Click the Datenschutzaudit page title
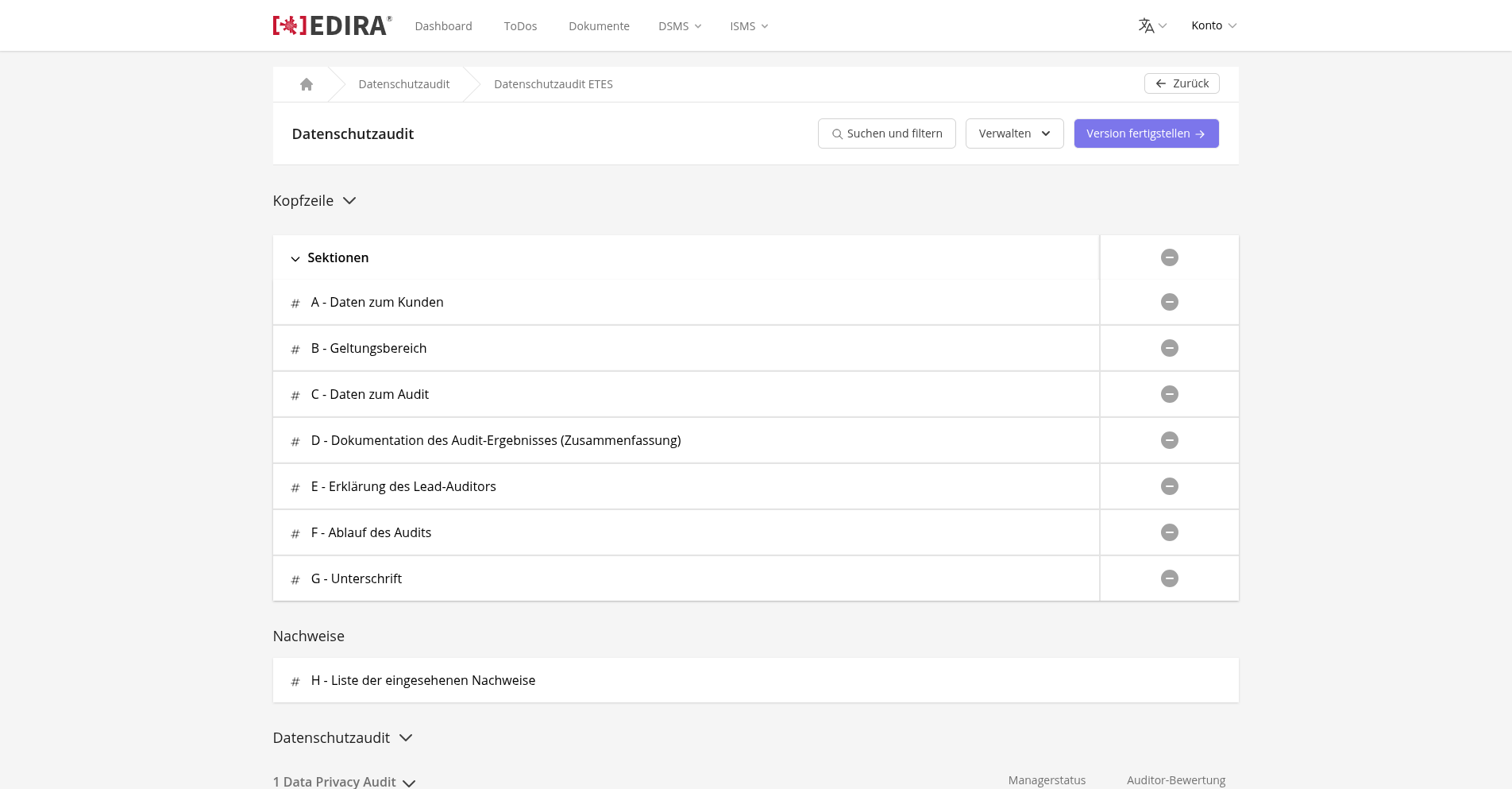The width and height of the screenshot is (1512, 789). tap(353, 133)
